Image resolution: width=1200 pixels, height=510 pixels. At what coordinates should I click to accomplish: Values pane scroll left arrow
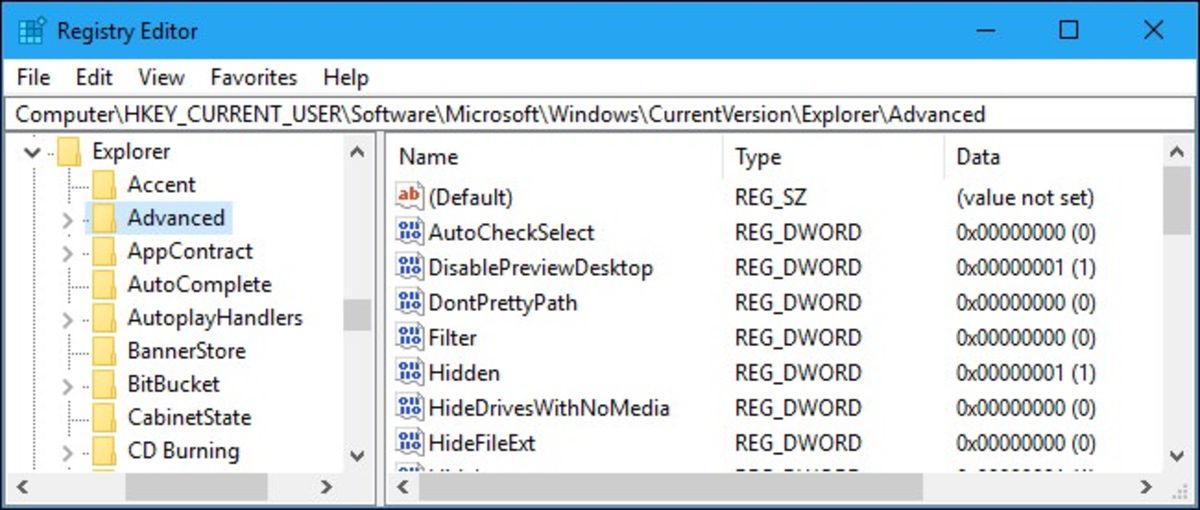click(x=404, y=487)
